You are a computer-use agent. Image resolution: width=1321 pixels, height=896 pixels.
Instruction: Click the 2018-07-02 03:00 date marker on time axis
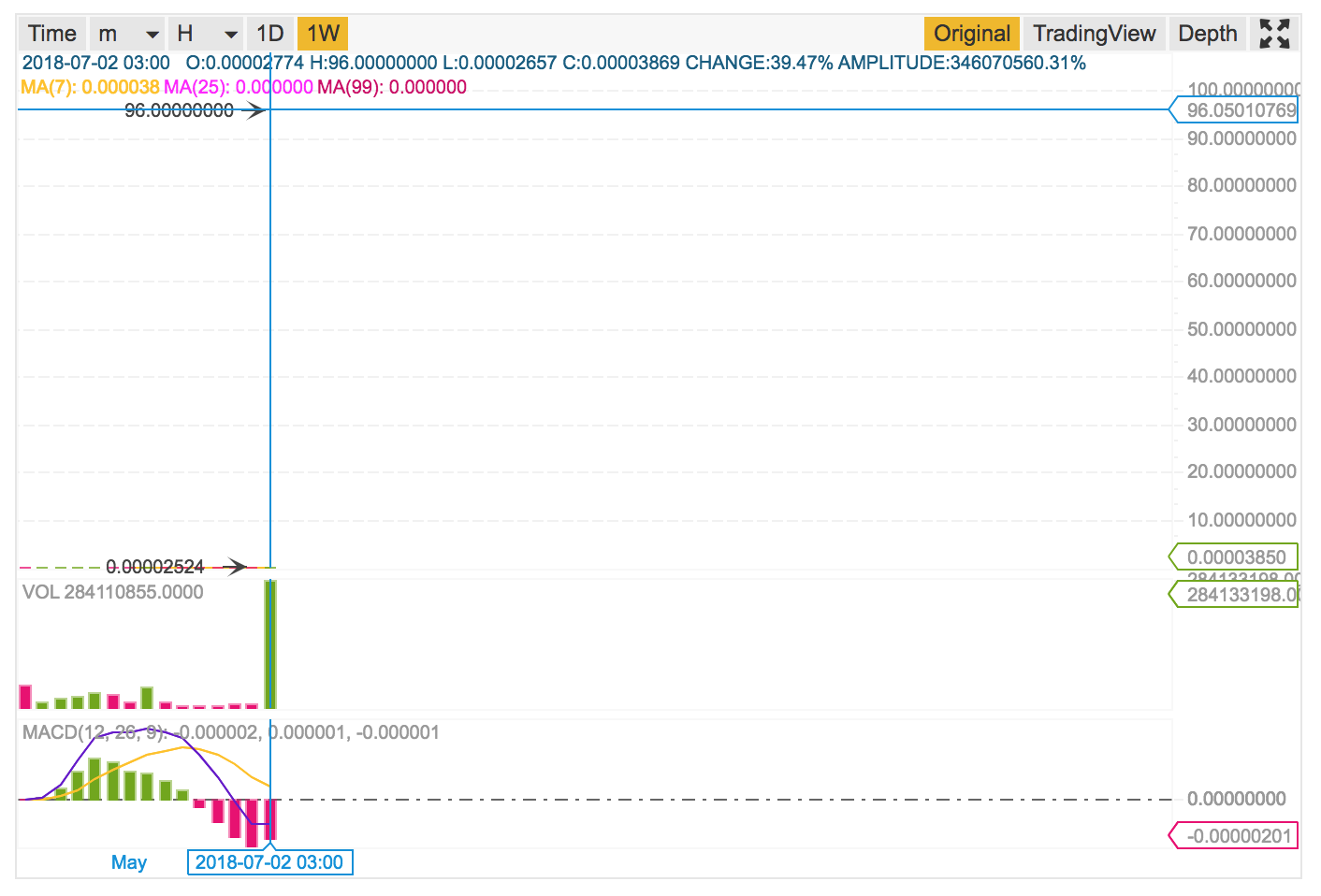(269, 862)
